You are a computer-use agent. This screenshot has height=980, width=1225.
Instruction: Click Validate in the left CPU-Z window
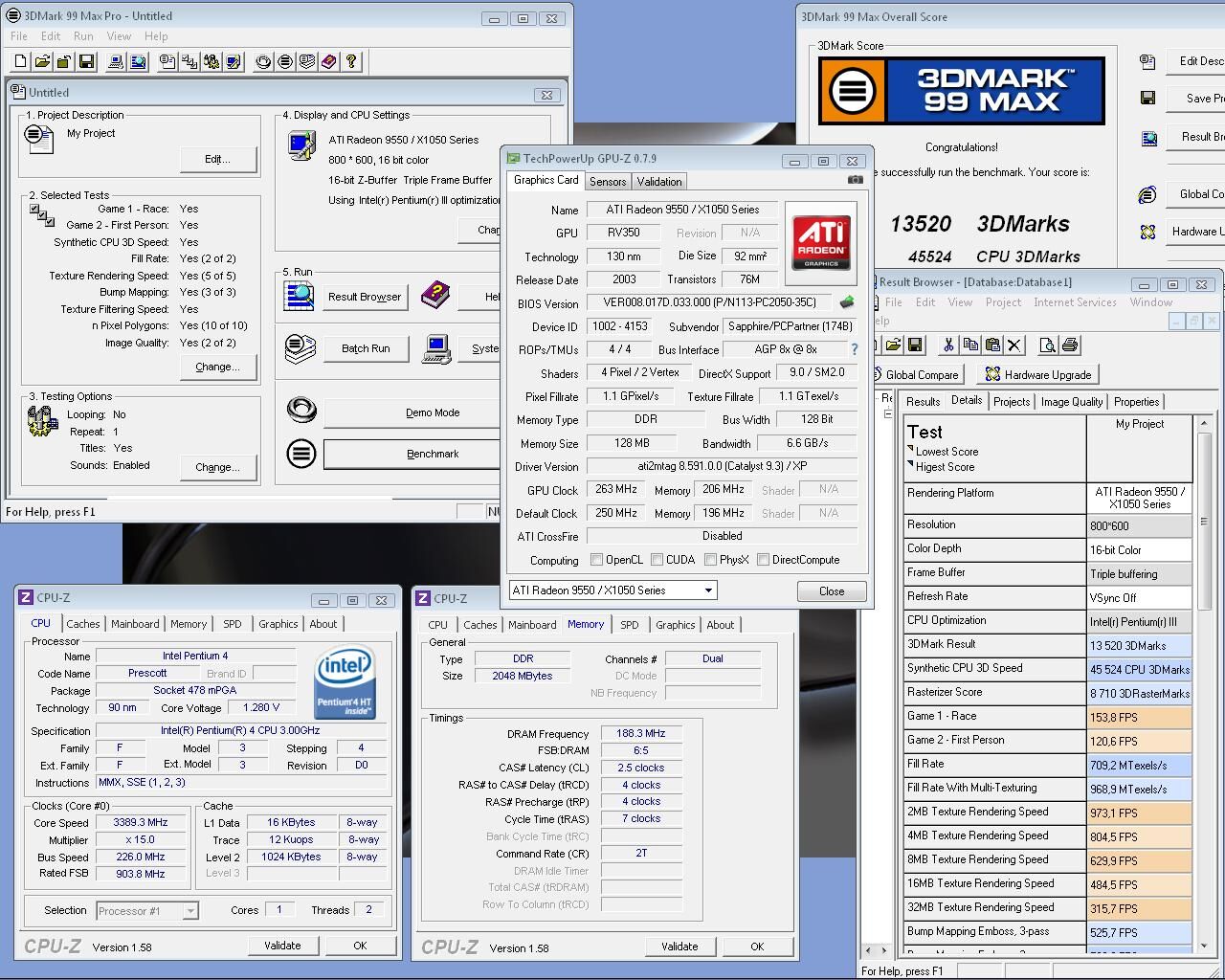[282, 946]
